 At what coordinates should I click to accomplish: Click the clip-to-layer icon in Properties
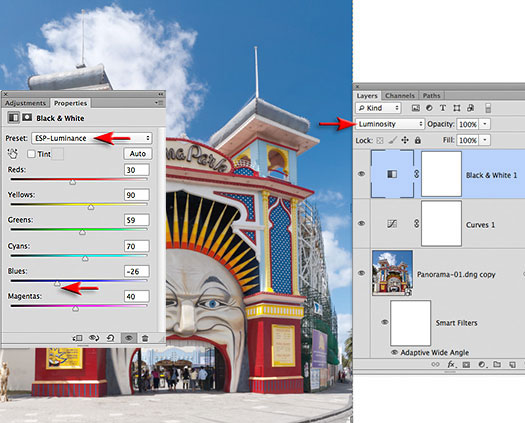[x=77, y=338]
